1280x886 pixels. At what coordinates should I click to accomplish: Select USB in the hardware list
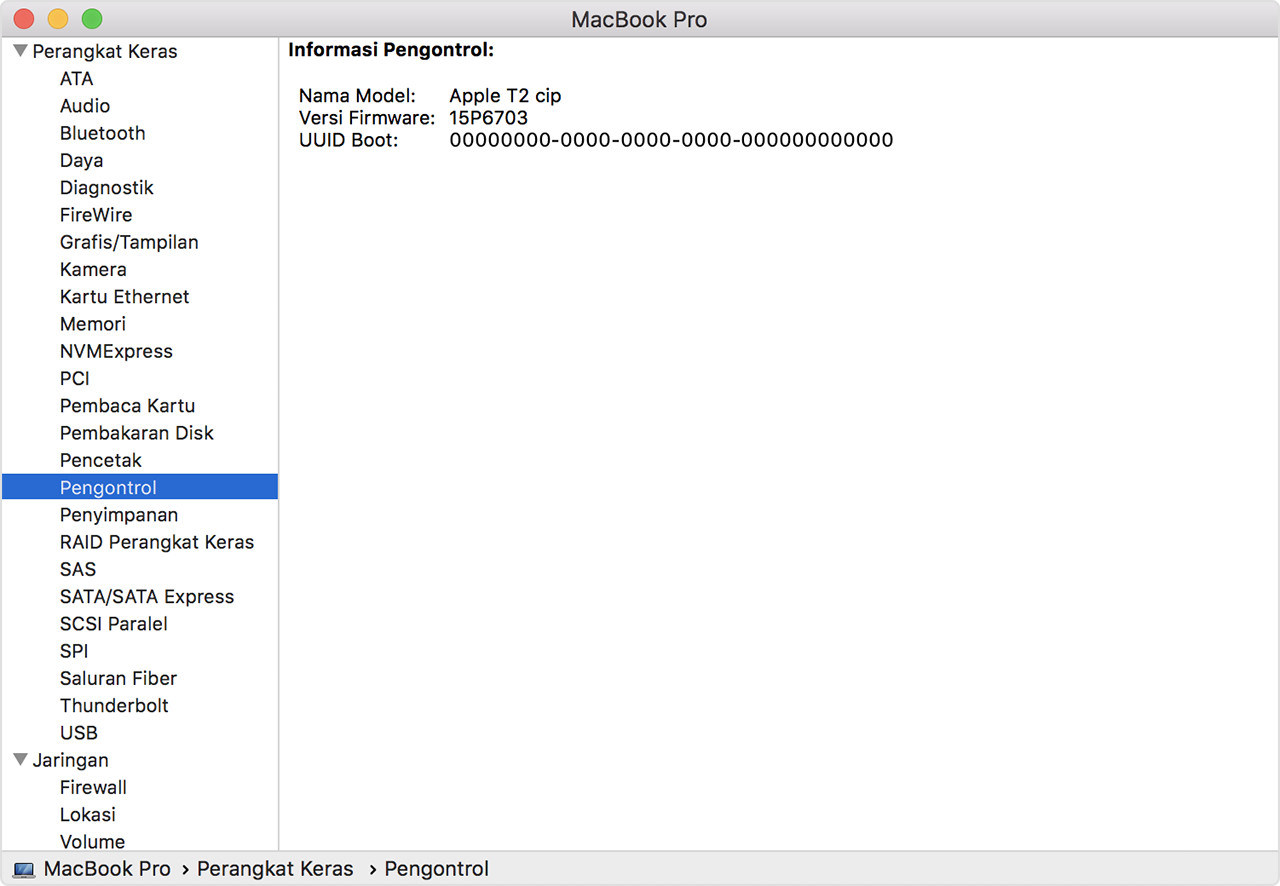coord(79,733)
